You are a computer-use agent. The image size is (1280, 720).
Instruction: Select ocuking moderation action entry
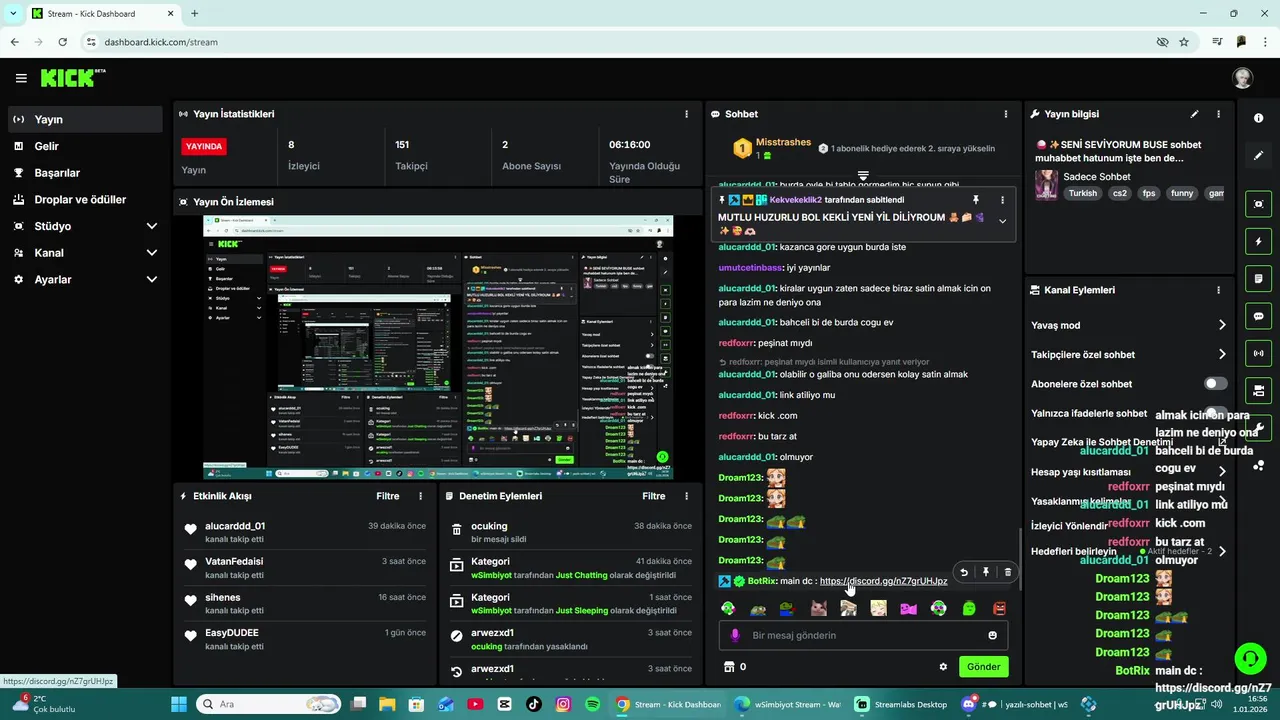[x=571, y=532]
